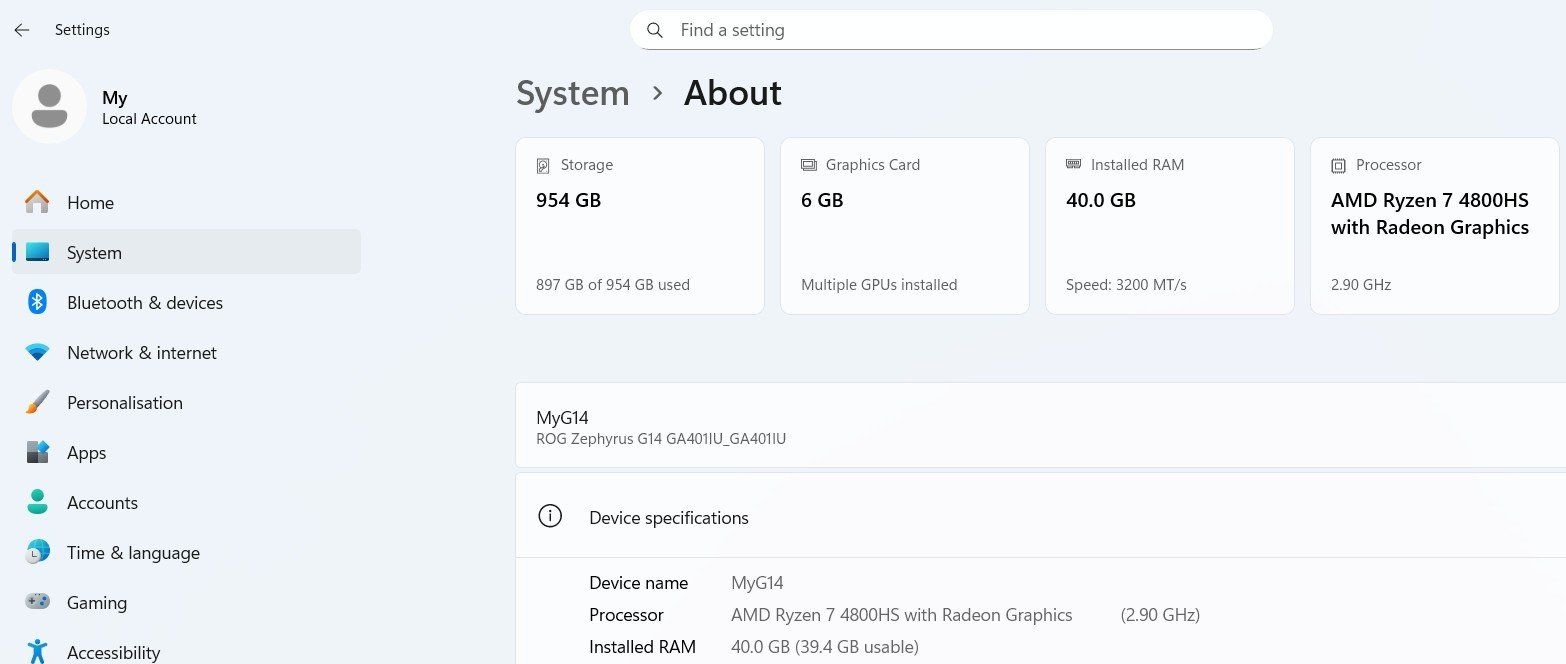
Task: Click the Graphics Card icon
Action: (x=808, y=165)
